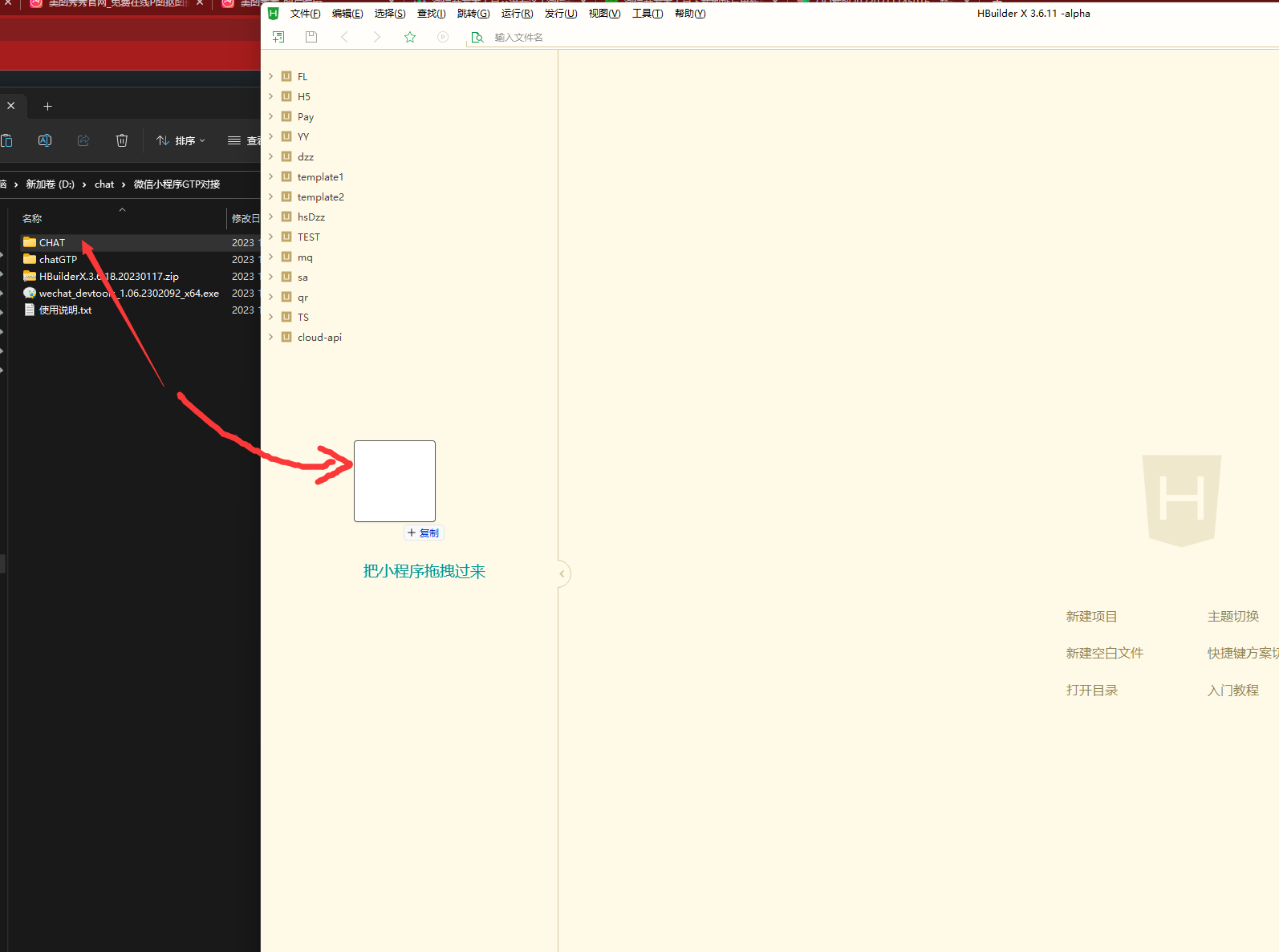This screenshot has height=952, width=1279.
Task: Open the 排序 sort dropdown
Action: [x=181, y=140]
